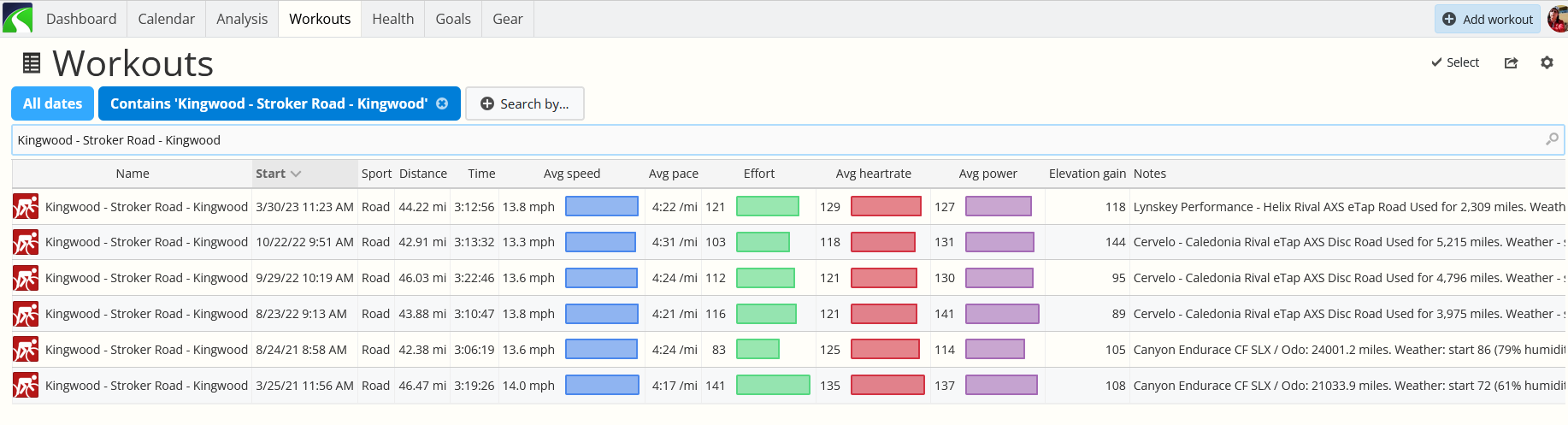Click the workout name search field
This screenshot has width=1568, height=425.
(x=769, y=140)
